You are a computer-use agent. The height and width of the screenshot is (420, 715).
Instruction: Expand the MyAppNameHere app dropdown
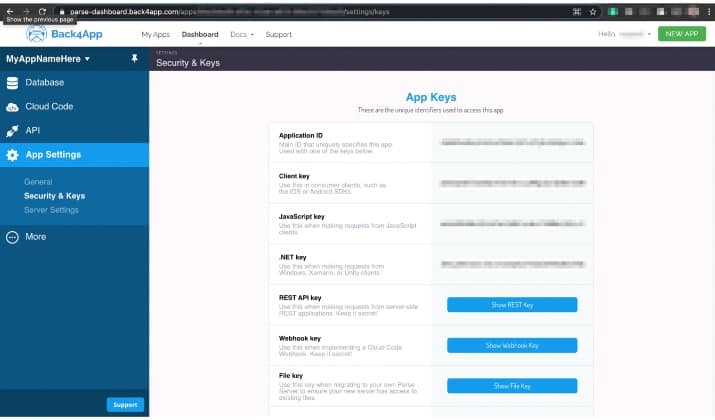point(48,59)
